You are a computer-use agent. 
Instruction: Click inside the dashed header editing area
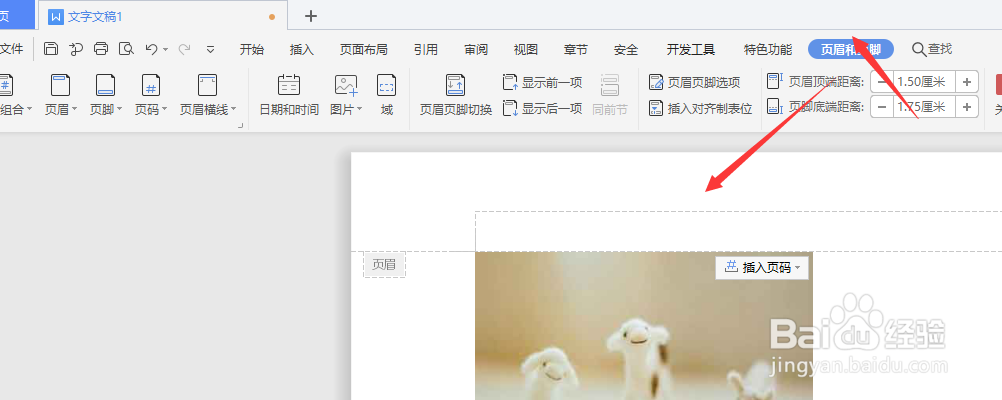[x=738, y=231]
